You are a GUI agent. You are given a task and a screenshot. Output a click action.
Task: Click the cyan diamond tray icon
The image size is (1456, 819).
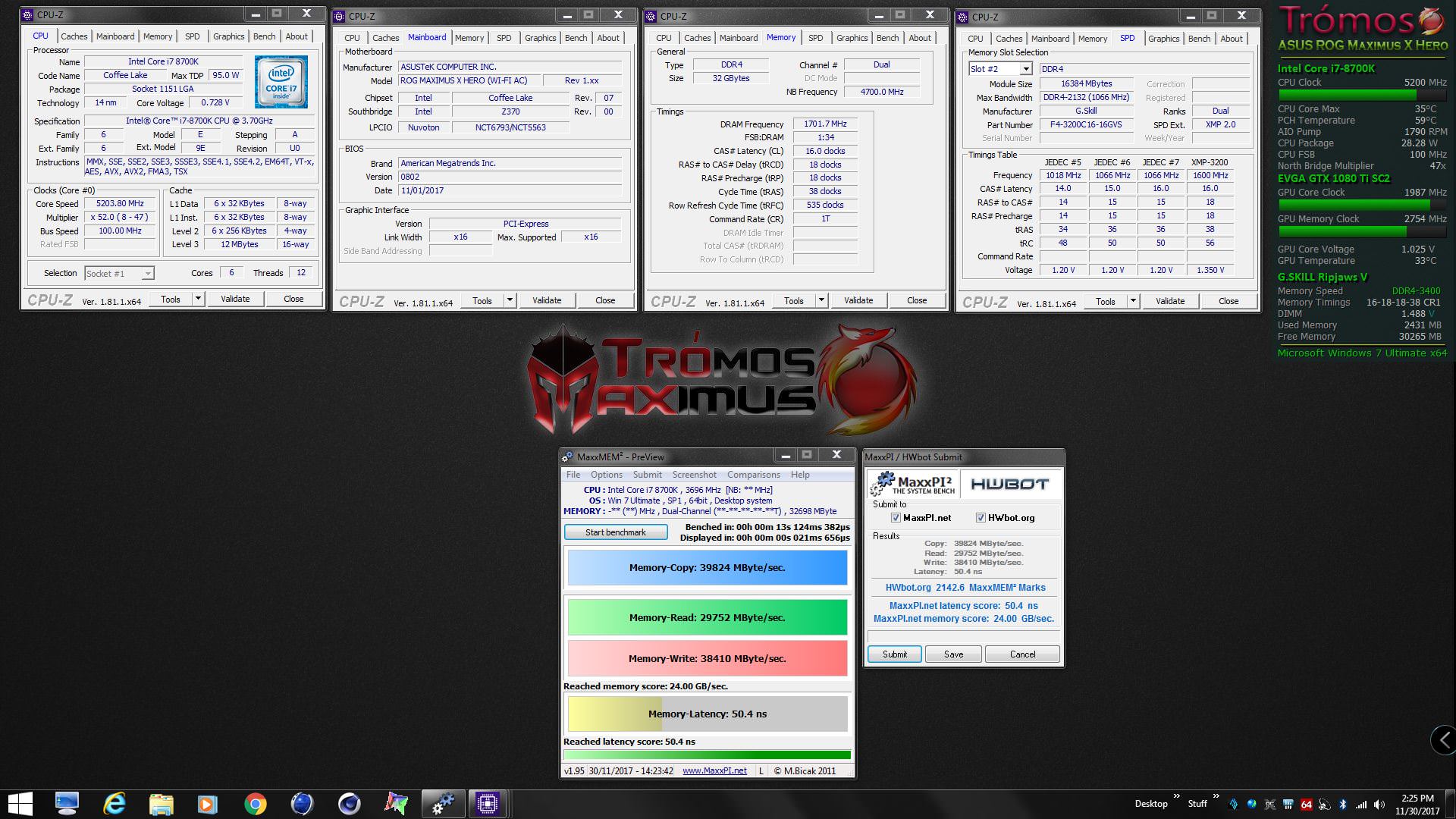[1233, 805]
